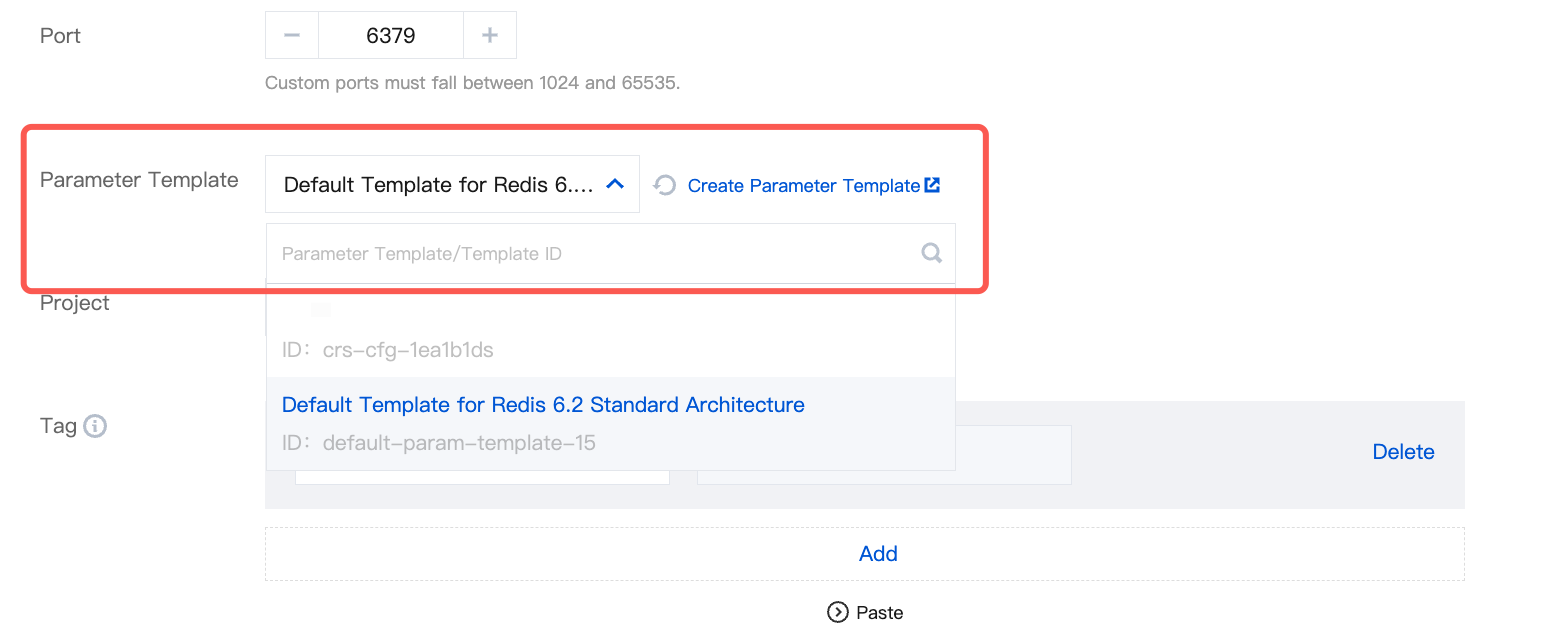Click the info icon next to Tag
Image resolution: width=1558 pixels, height=640 pixels.
(95, 427)
